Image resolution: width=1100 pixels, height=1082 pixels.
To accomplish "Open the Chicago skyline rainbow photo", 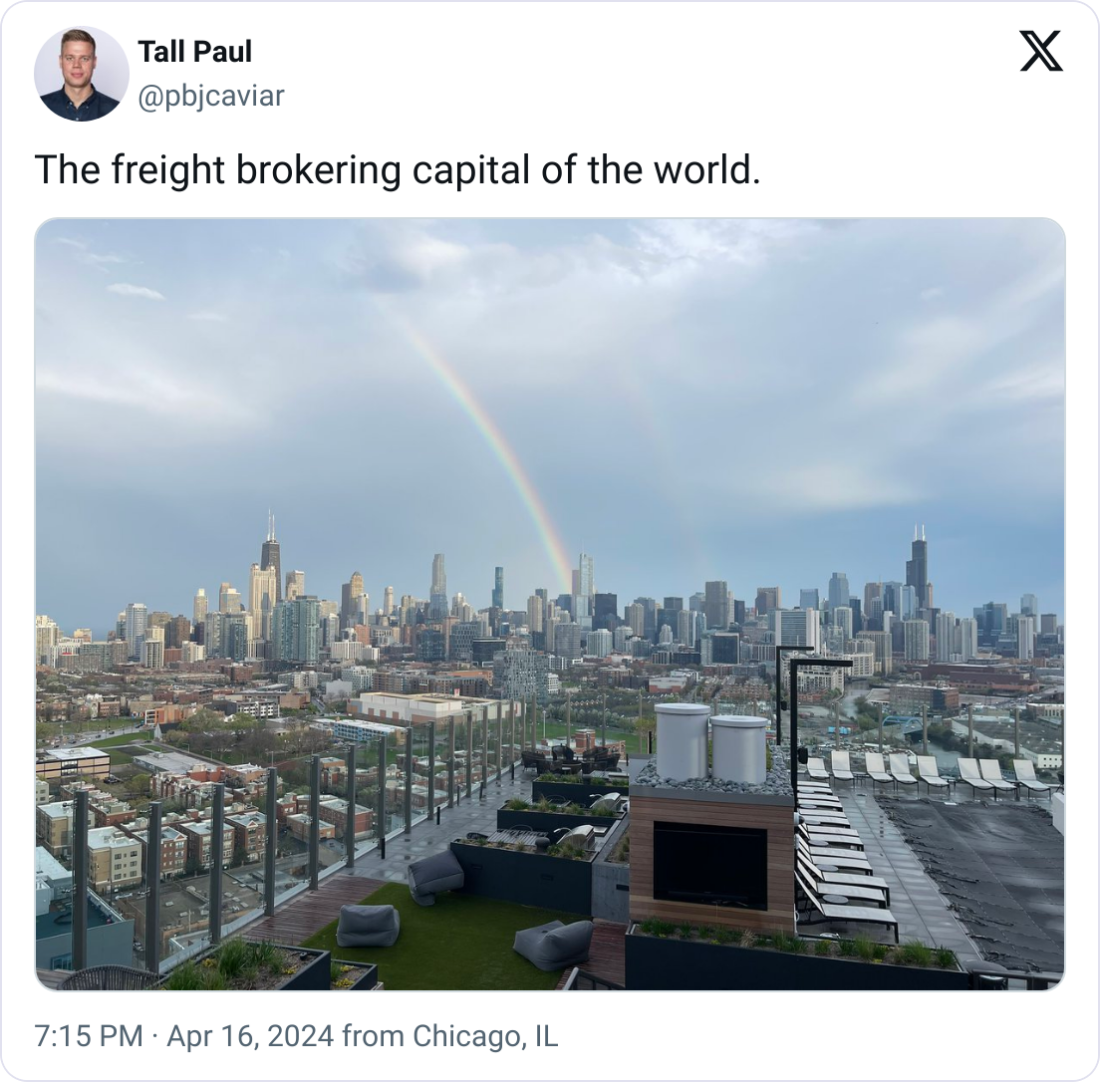I will (x=550, y=603).
